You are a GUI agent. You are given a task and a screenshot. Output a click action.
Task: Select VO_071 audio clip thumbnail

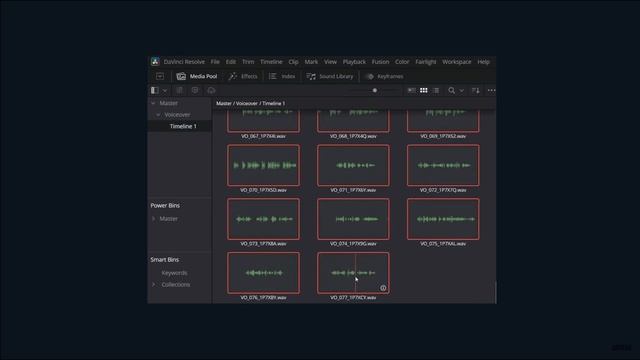pyautogui.click(x=353, y=165)
